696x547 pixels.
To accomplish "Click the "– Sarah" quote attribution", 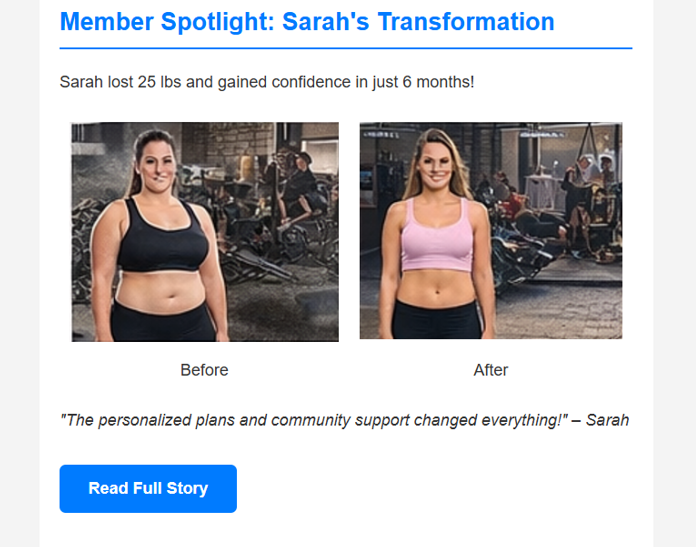I will [600, 420].
